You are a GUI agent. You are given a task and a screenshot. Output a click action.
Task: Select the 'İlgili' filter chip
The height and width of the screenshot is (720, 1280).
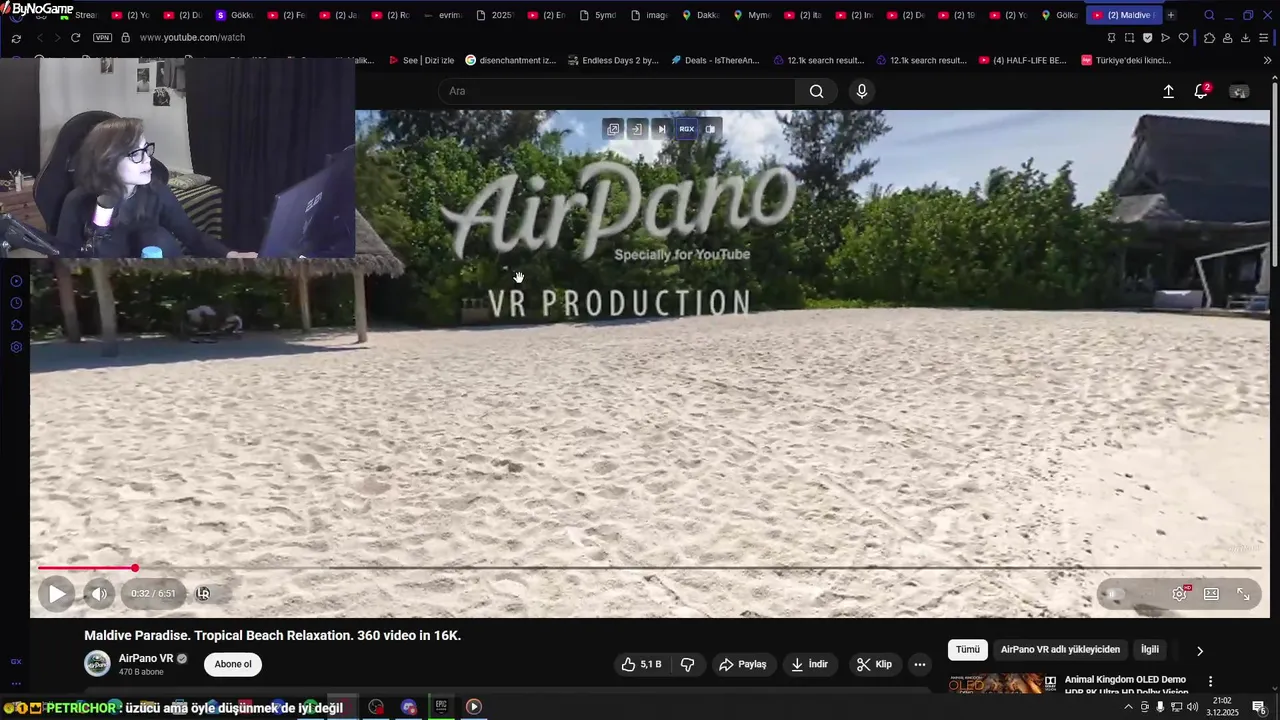click(1150, 650)
